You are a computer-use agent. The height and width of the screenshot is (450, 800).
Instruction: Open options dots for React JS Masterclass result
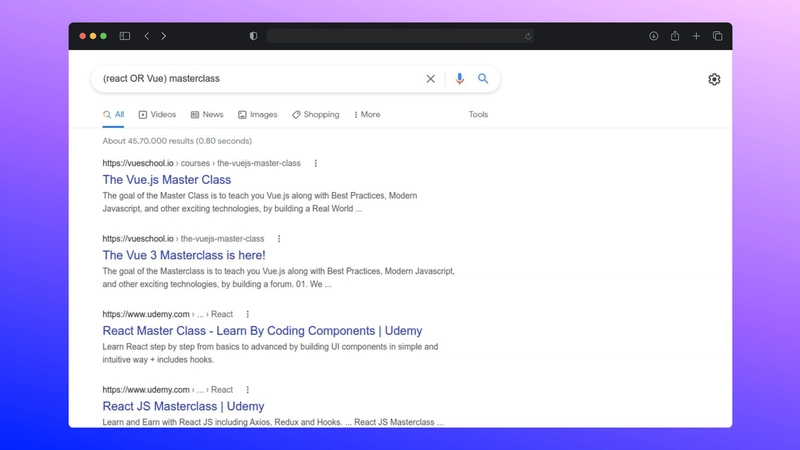[x=247, y=390]
